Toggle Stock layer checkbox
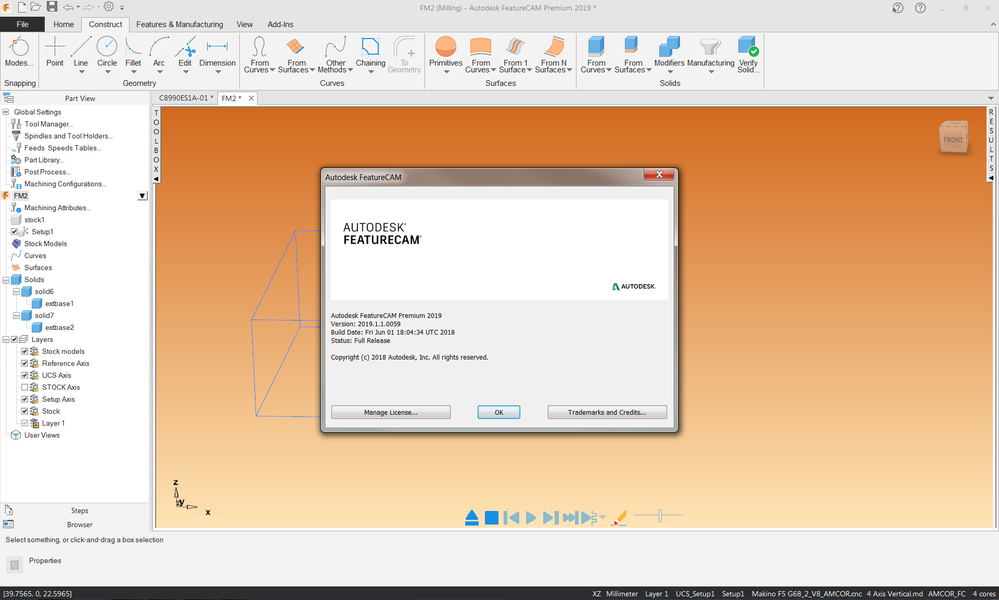The height and width of the screenshot is (600, 999). (x=25, y=411)
